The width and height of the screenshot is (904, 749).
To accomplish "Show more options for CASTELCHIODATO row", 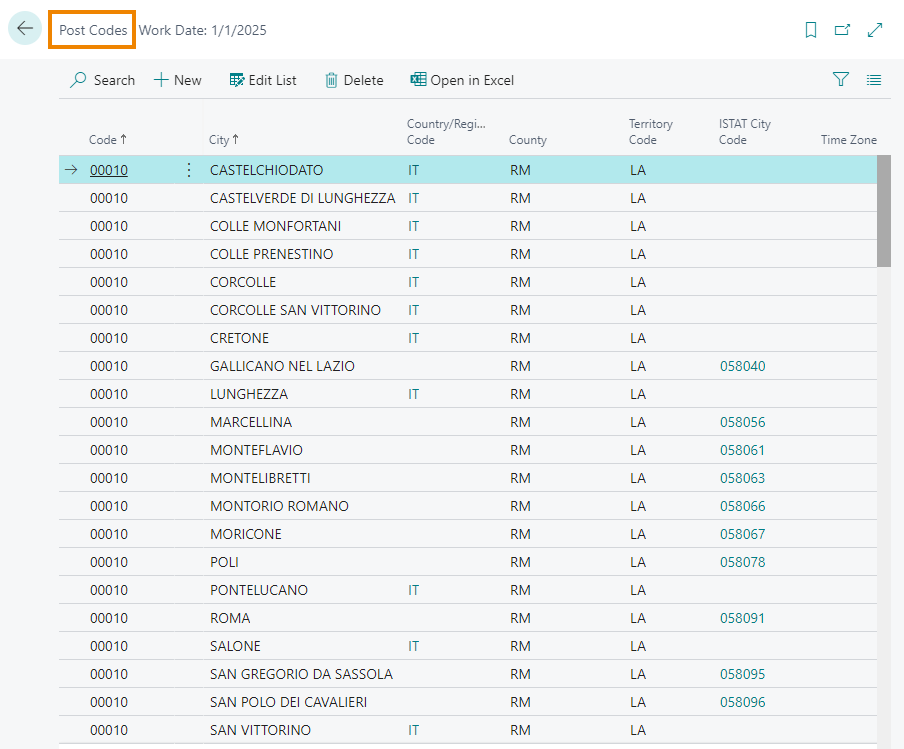I will [x=189, y=170].
